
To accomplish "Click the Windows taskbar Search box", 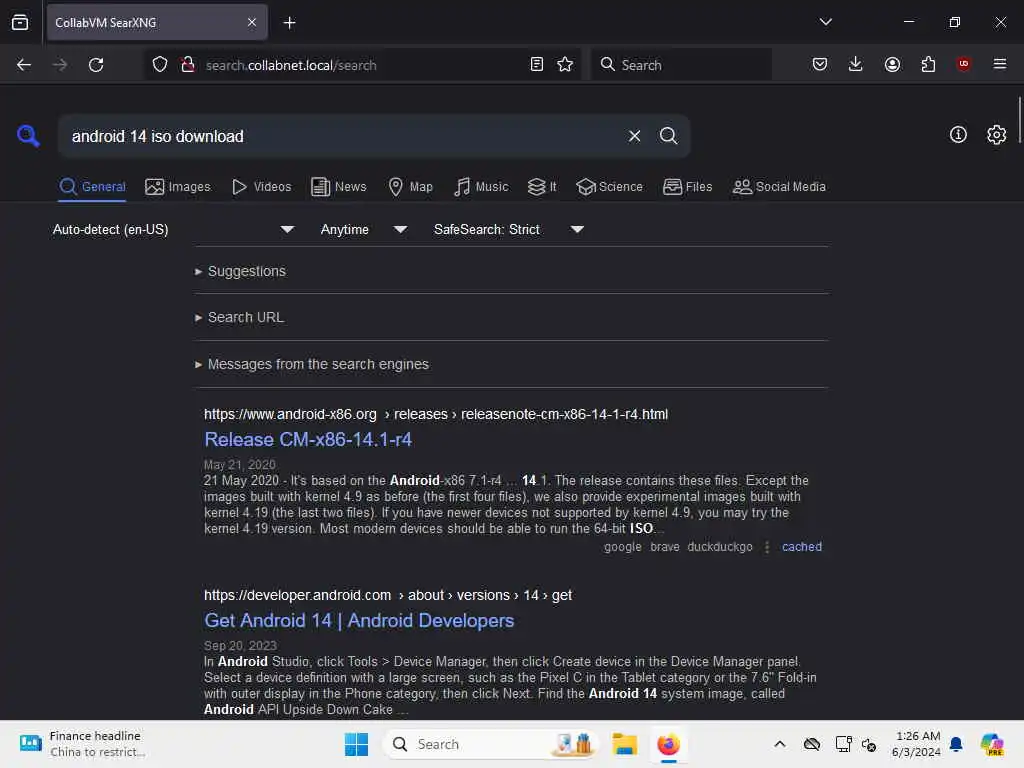I will [490, 744].
